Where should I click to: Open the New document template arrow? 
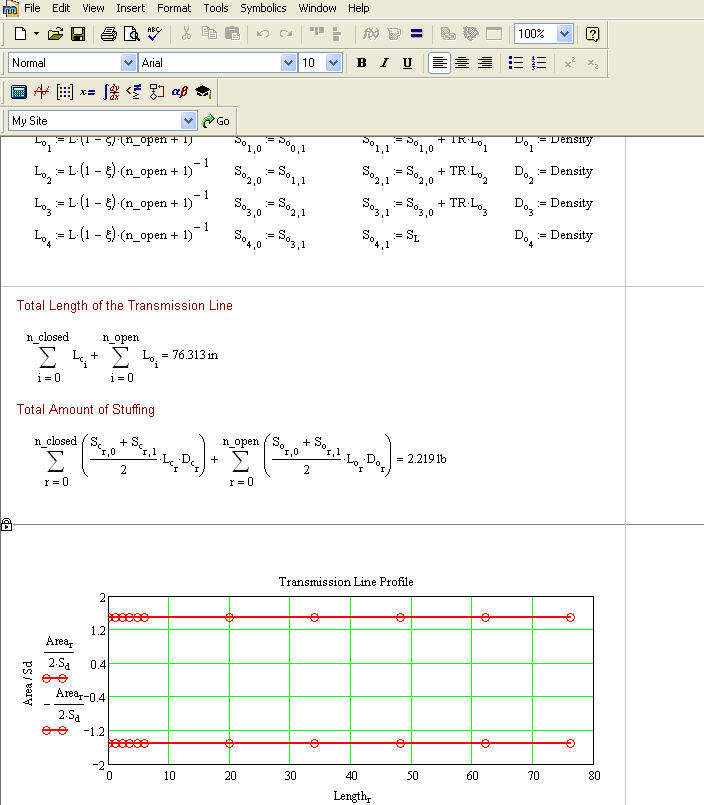[36, 34]
